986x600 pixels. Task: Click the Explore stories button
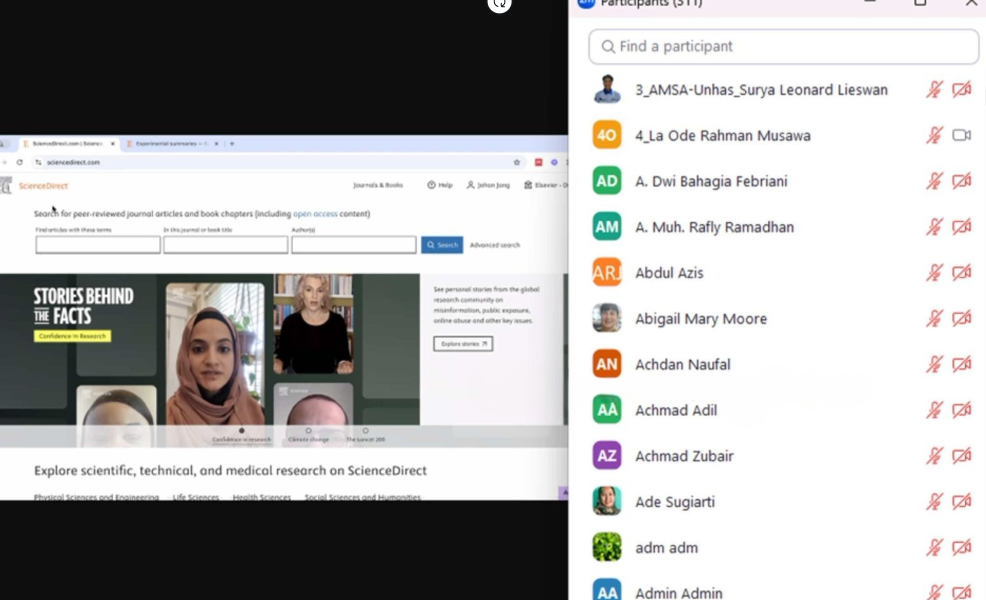coord(462,344)
